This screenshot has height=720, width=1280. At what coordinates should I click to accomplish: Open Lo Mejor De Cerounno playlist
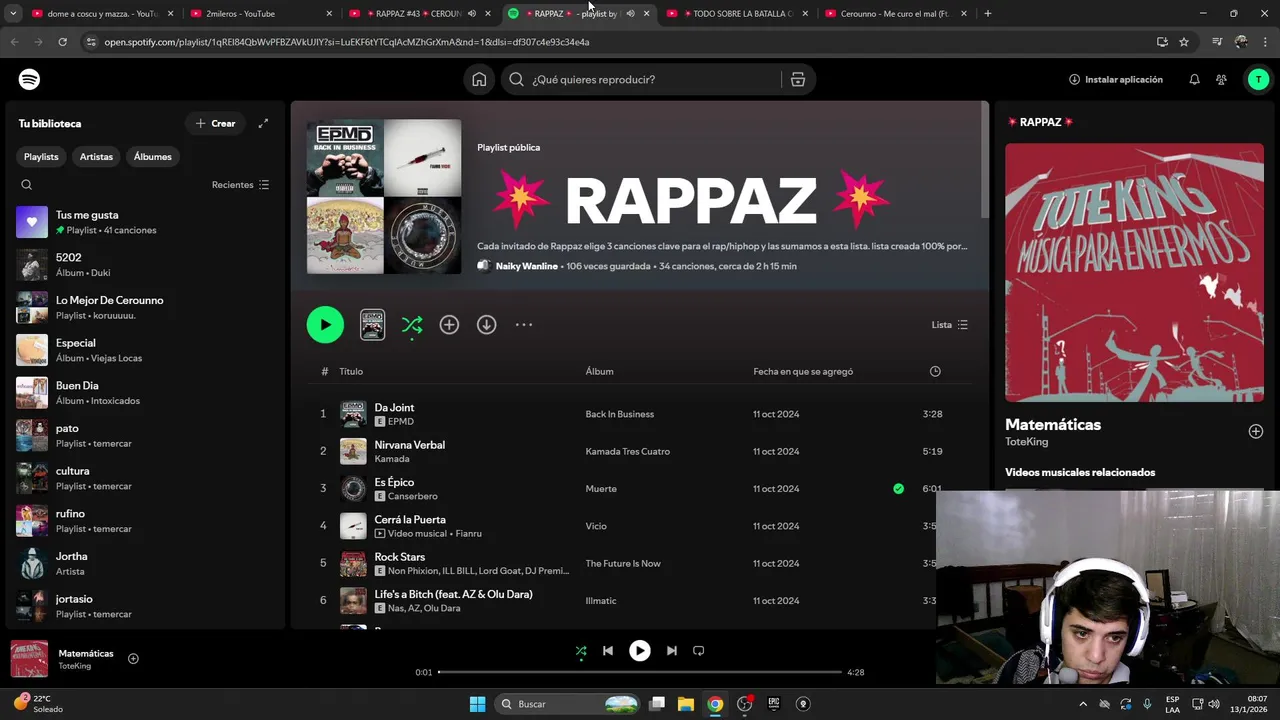pyautogui.click(x=143, y=308)
